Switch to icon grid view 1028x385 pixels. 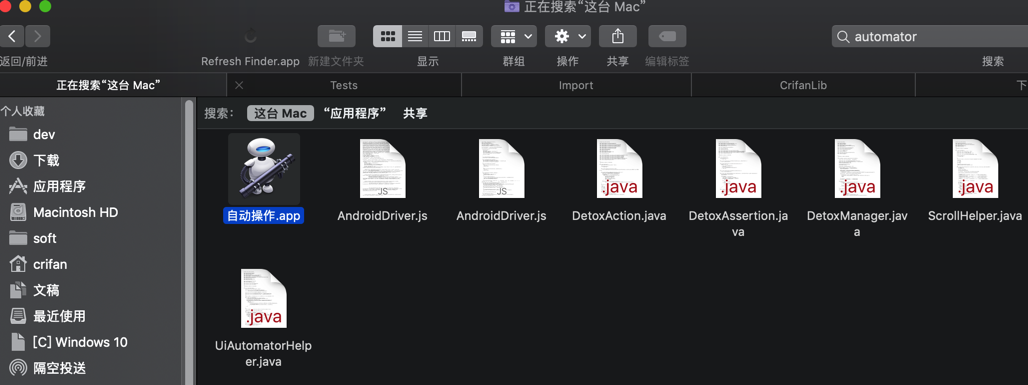[387, 36]
